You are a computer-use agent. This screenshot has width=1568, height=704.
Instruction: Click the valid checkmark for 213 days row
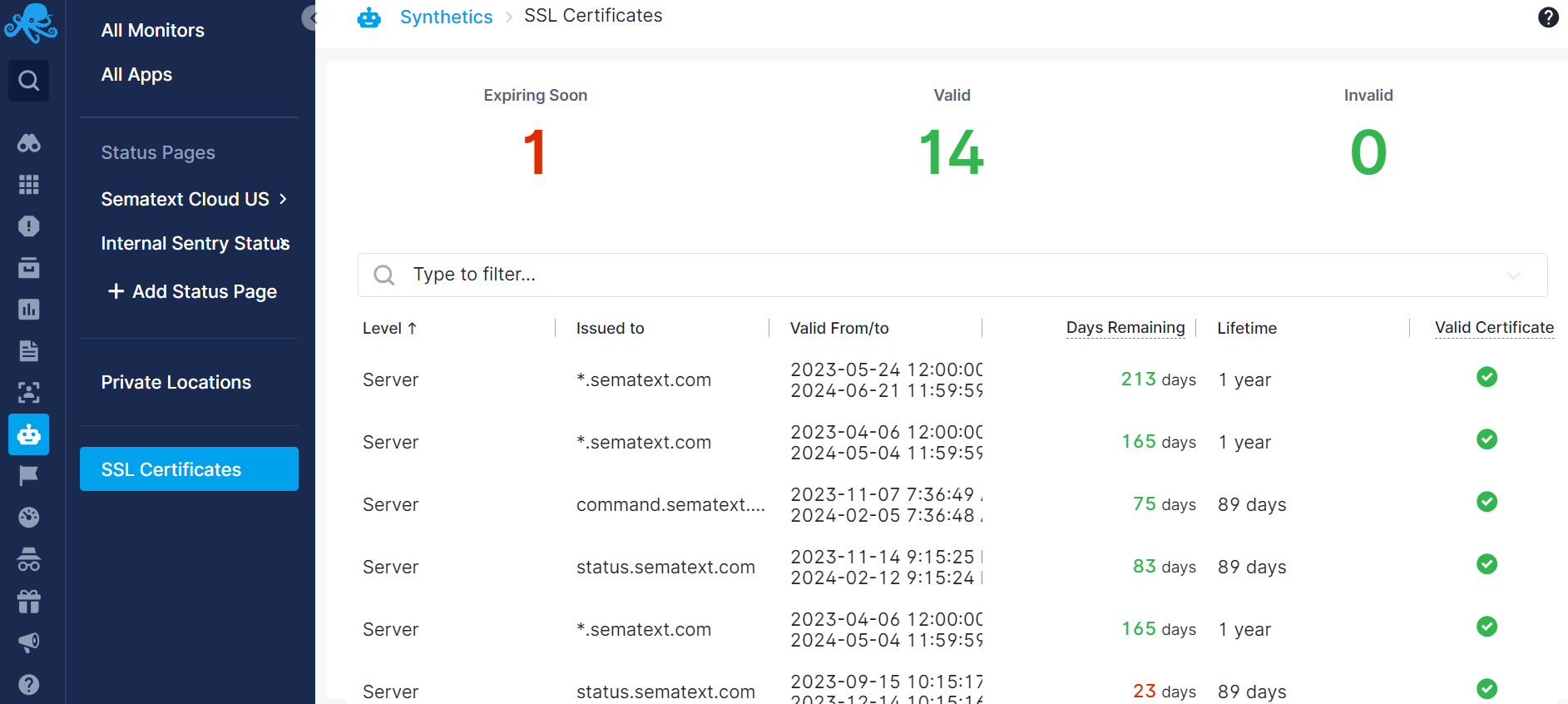point(1486,377)
